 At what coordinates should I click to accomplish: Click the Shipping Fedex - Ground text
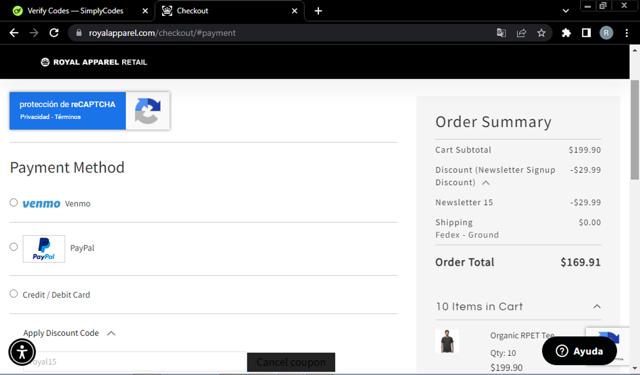point(467,235)
